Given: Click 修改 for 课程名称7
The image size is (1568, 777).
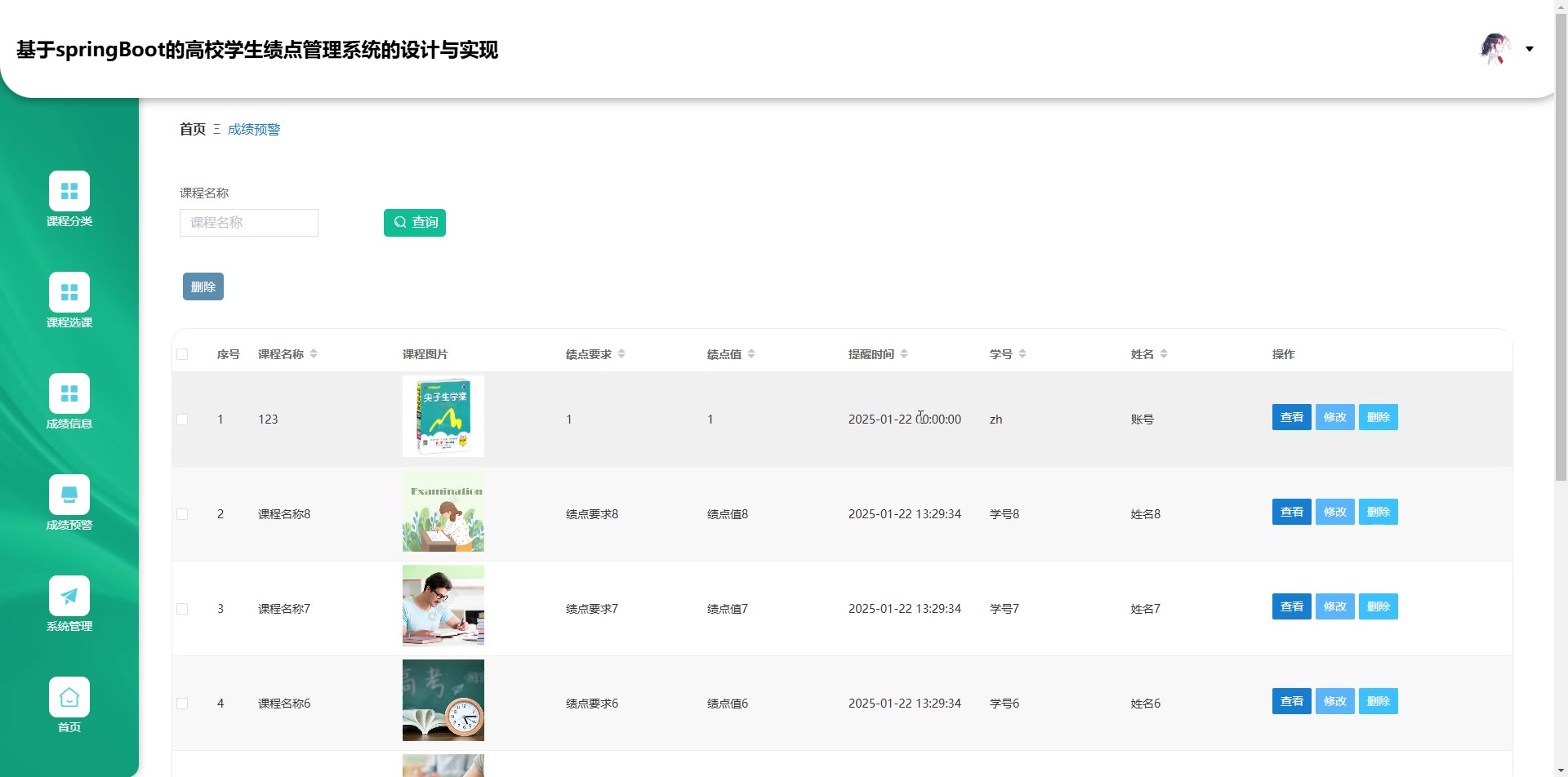Looking at the screenshot, I should (x=1335, y=606).
